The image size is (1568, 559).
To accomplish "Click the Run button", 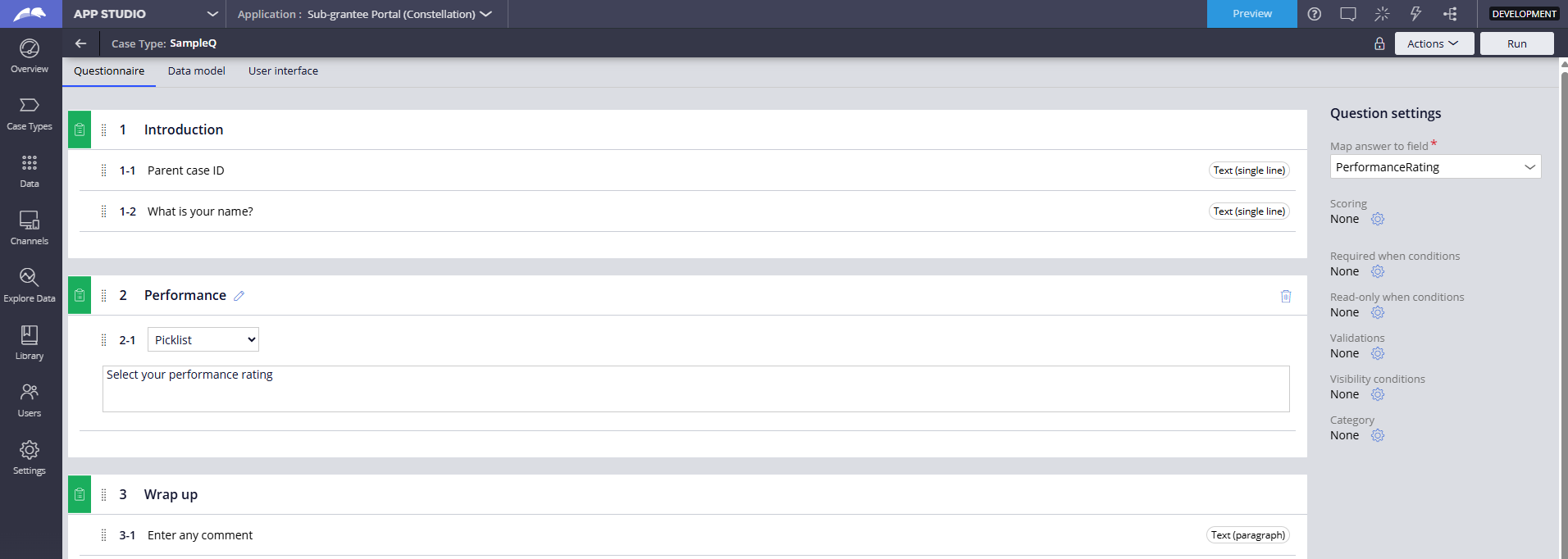I will 1516,43.
